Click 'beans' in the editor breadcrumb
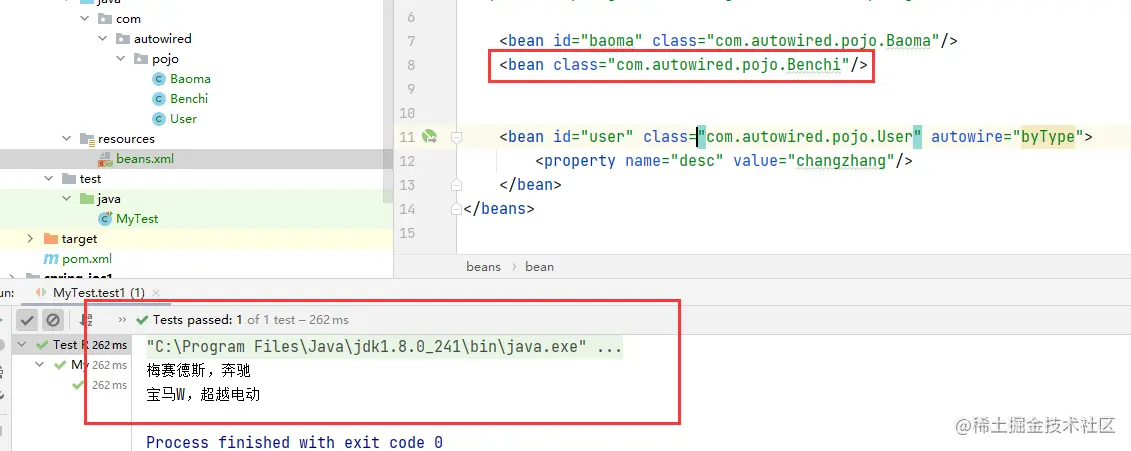 point(483,266)
